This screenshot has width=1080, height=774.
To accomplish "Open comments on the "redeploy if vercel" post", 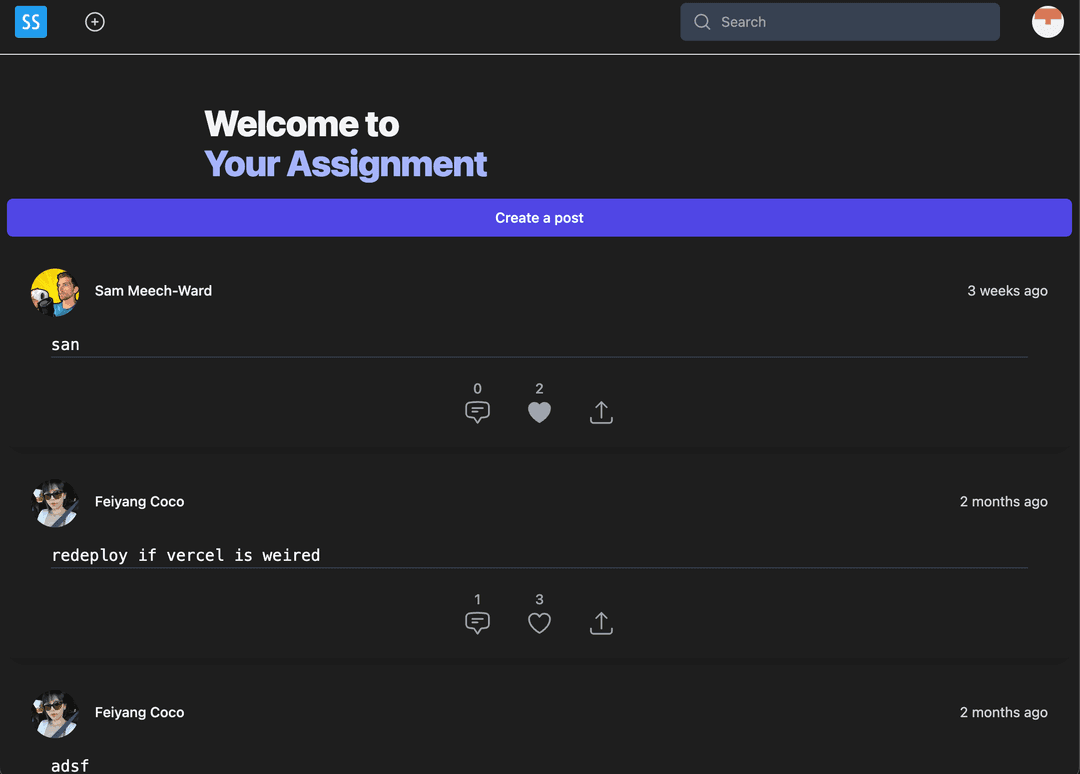I will click(477, 623).
